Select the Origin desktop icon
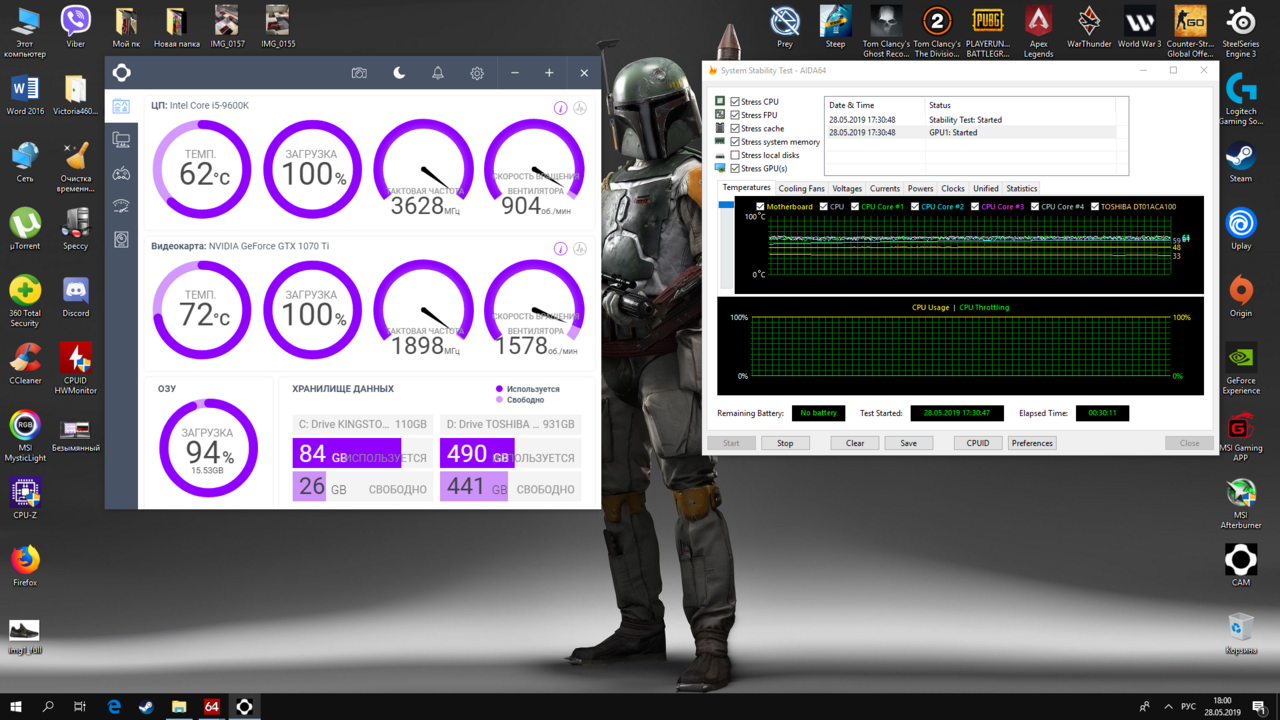The height and width of the screenshot is (720, 1280). pyautogui.click(x=1241, y=296)
